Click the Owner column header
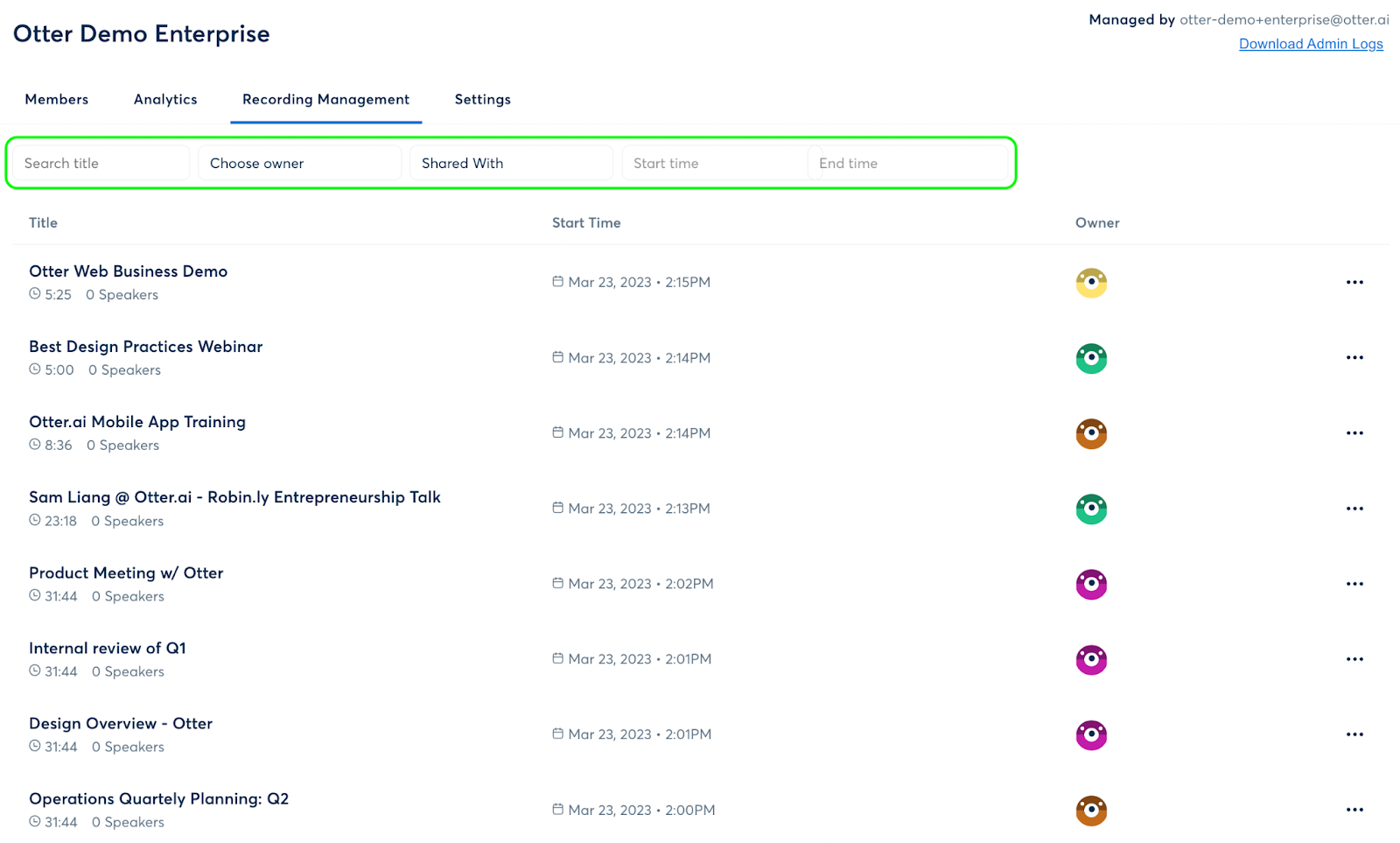Viewport: 1400px width, 843px height. coord(1097,223)
